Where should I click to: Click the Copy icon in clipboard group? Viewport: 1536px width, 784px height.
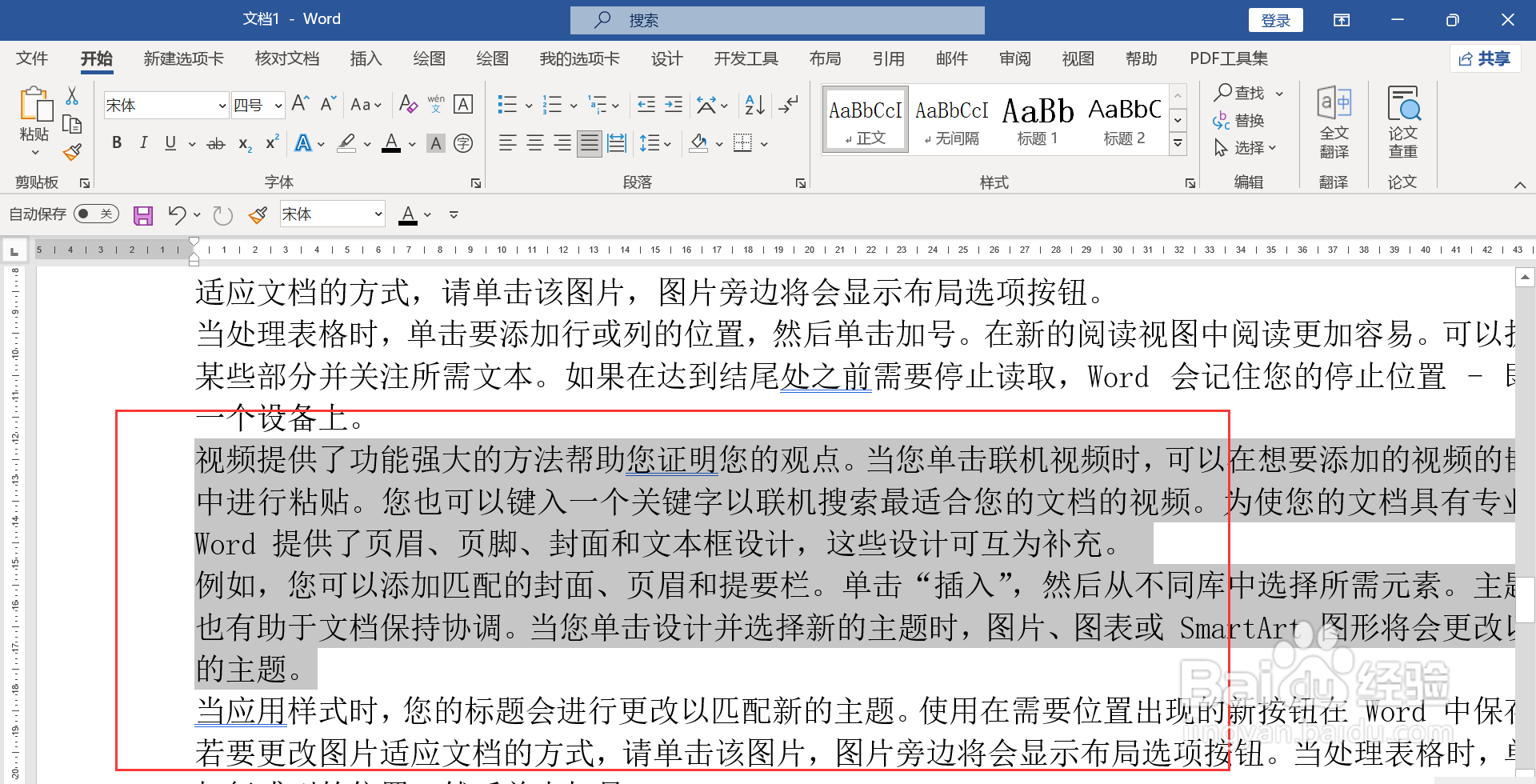[x=72, y=124]
